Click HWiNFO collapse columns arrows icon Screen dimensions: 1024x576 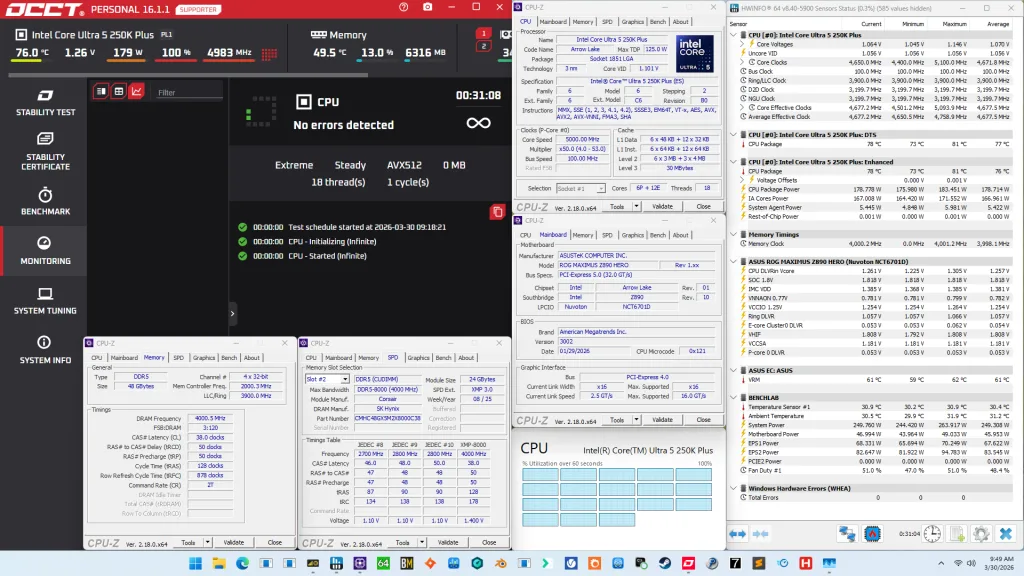click(761, 534)
